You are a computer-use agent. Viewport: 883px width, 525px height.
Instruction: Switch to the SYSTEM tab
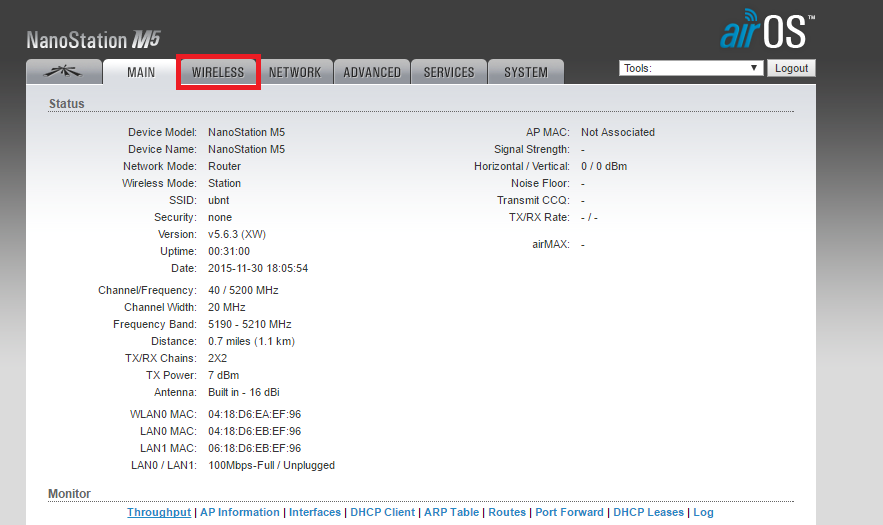pyautogui.click(x=526, y=72)
